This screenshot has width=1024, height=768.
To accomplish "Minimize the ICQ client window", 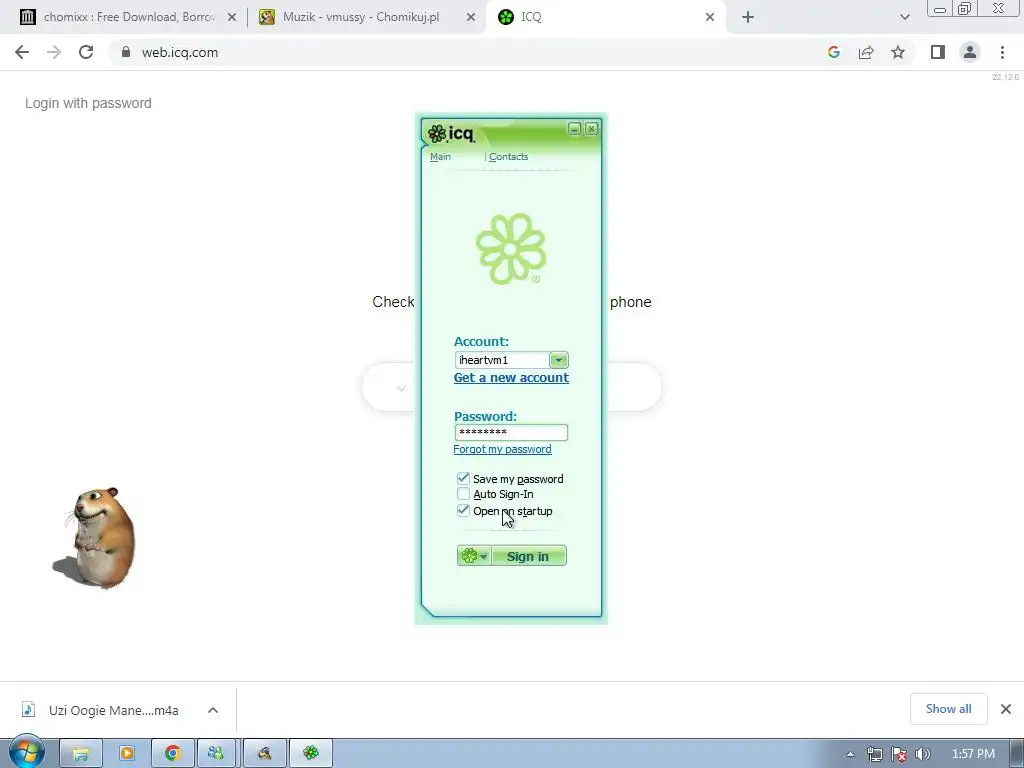I will pyautogui.click(x=574, y=129).
